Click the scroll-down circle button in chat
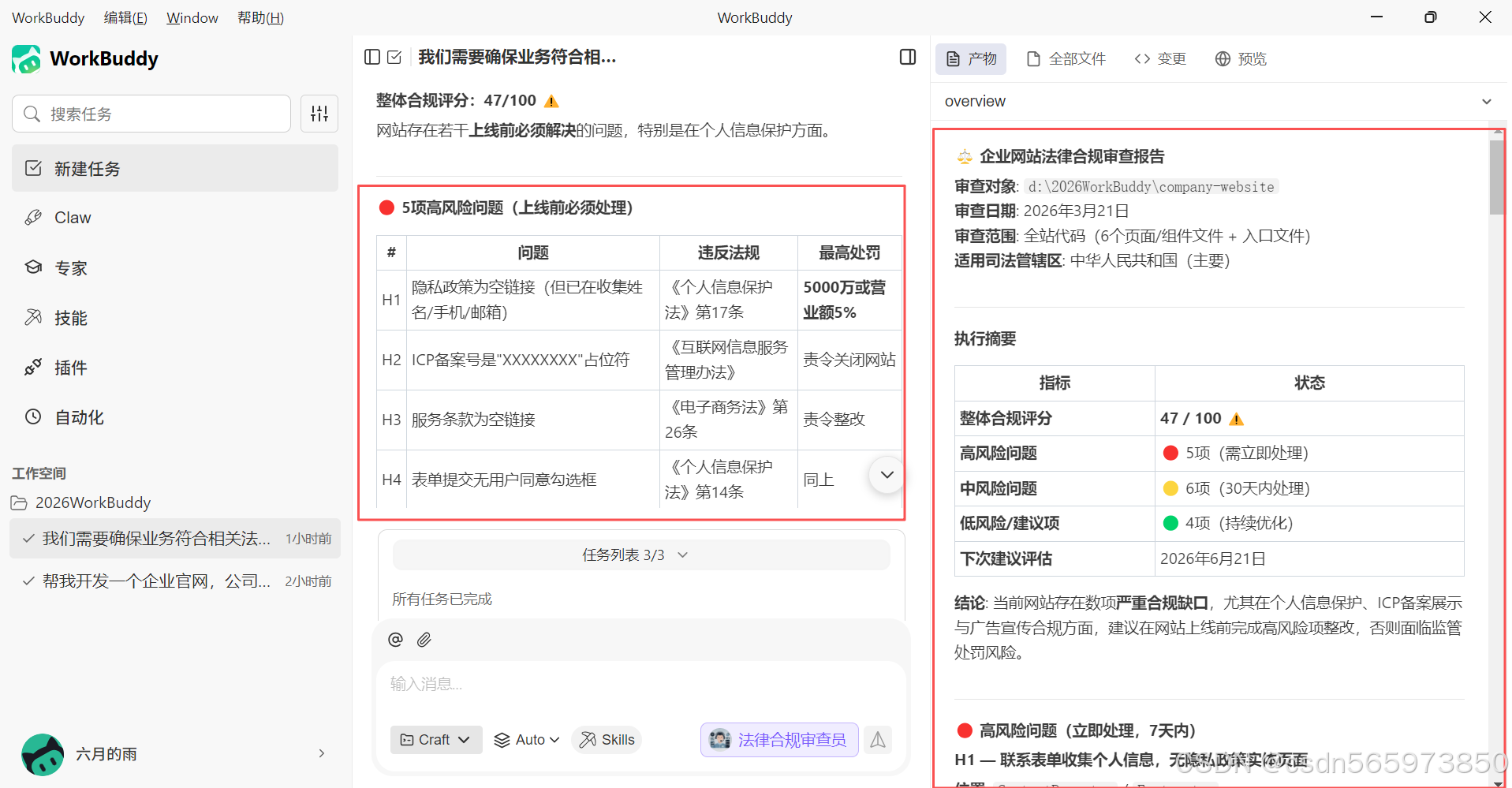This screenshot has width=1512, height=788. [887, 475]
